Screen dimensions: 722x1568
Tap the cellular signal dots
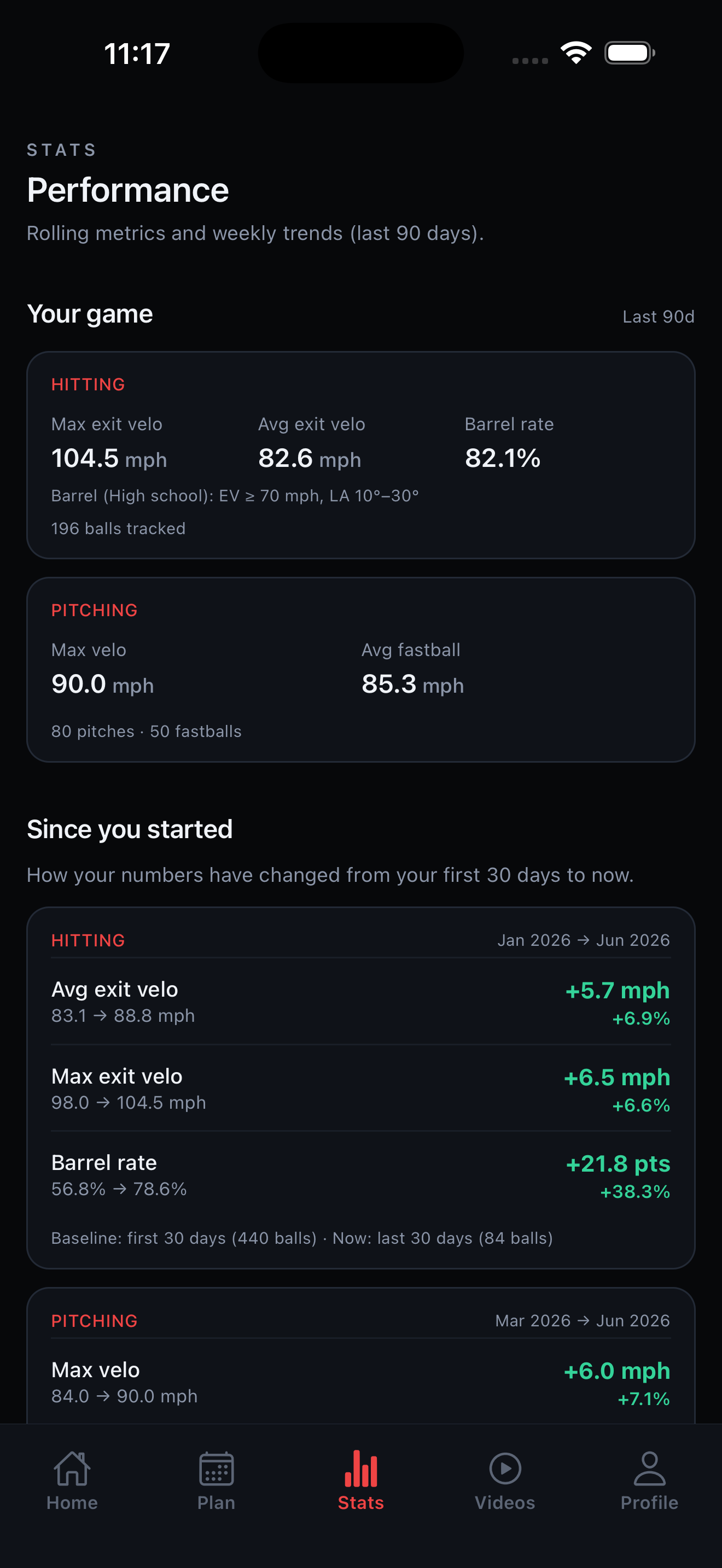[530, 60]
